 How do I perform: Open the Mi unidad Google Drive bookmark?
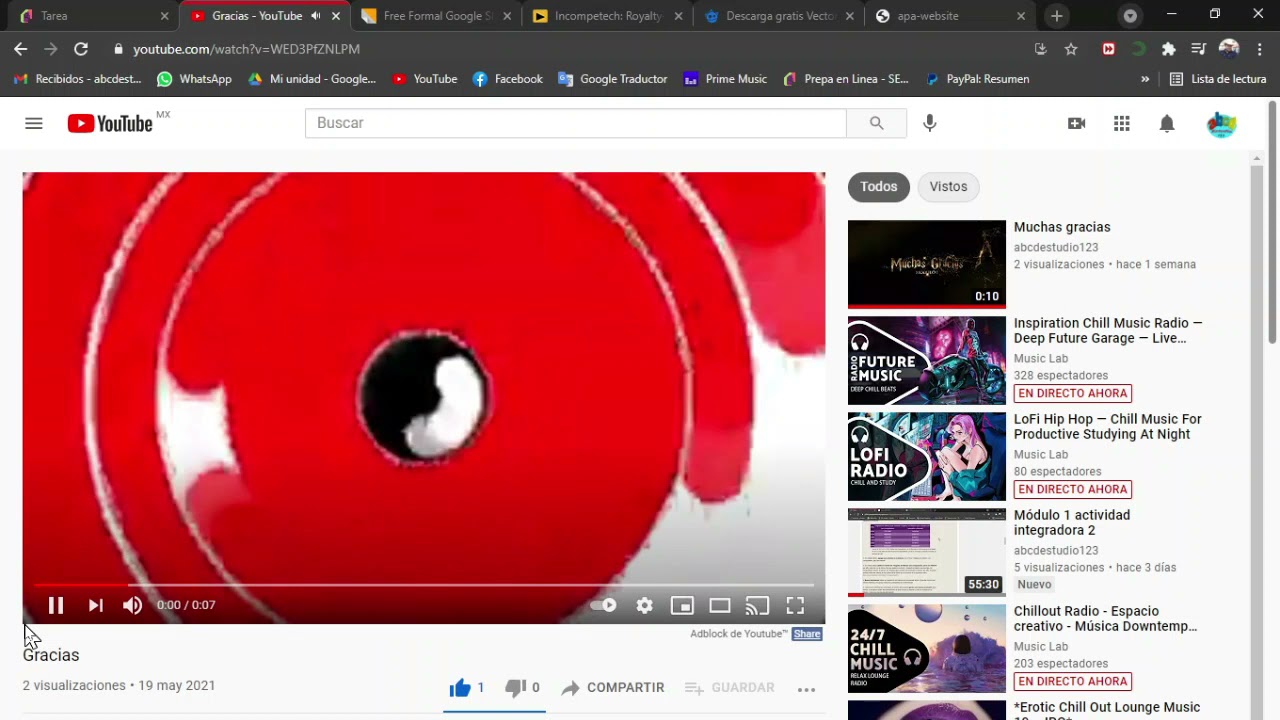click(x=312, y=79)
